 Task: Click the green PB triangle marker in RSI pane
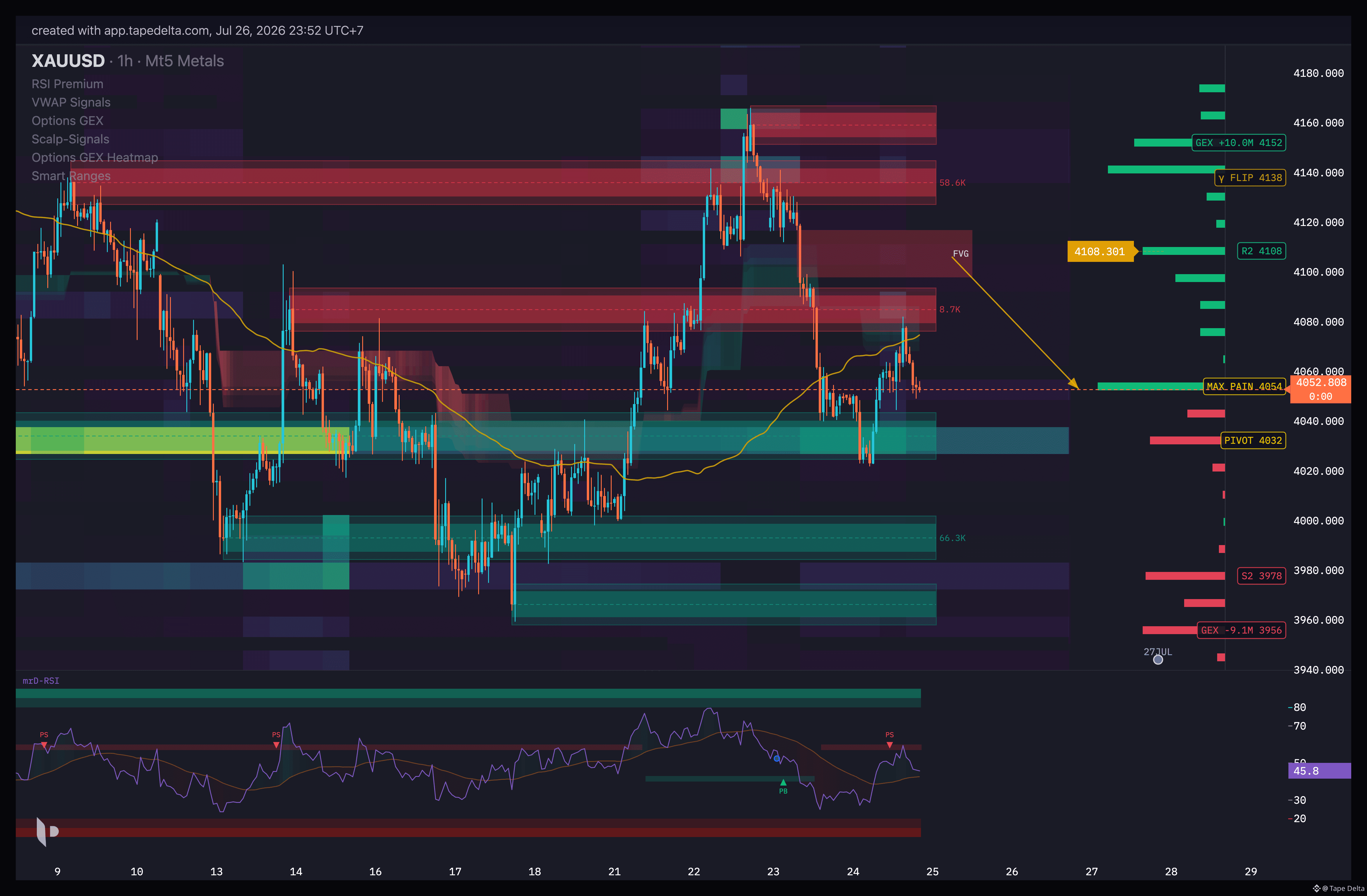pos(783,782)
